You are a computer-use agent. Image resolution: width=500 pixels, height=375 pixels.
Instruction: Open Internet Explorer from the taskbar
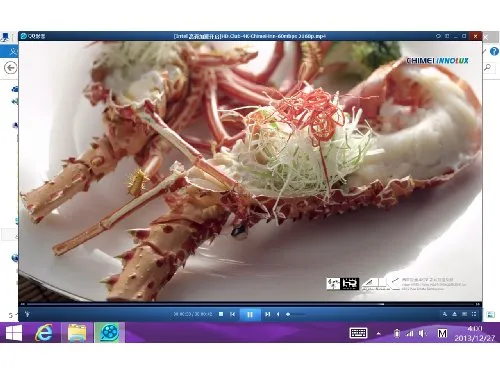44,333
